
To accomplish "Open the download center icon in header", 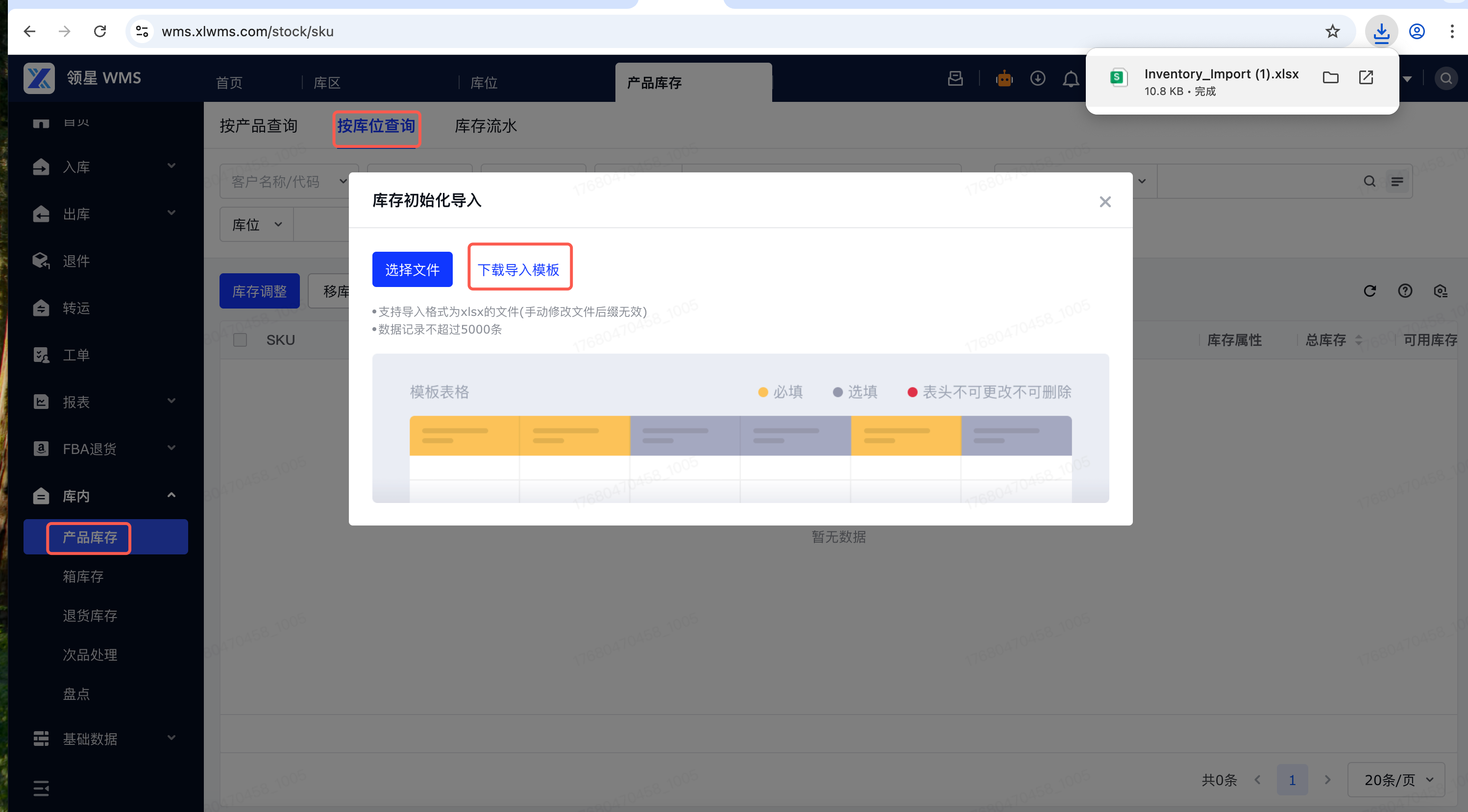I will 1038,78.
